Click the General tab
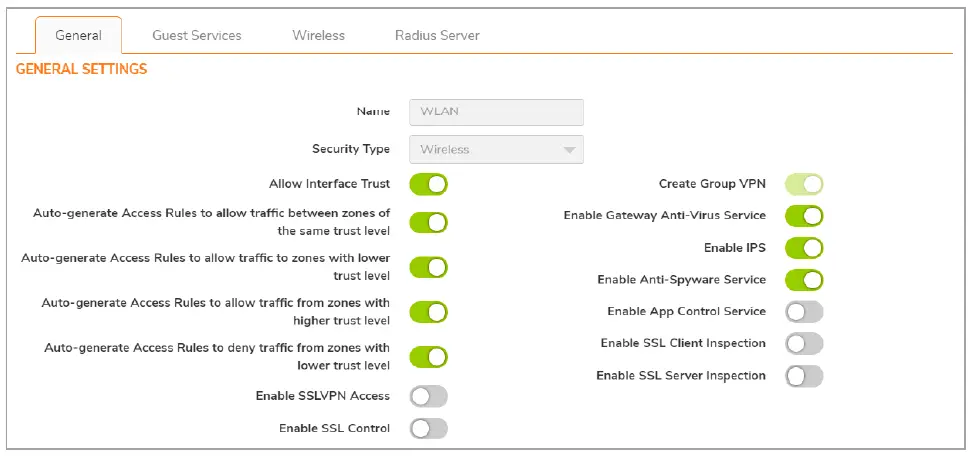The width and height of the screenshot is (976, 458). tap(78, 35)
